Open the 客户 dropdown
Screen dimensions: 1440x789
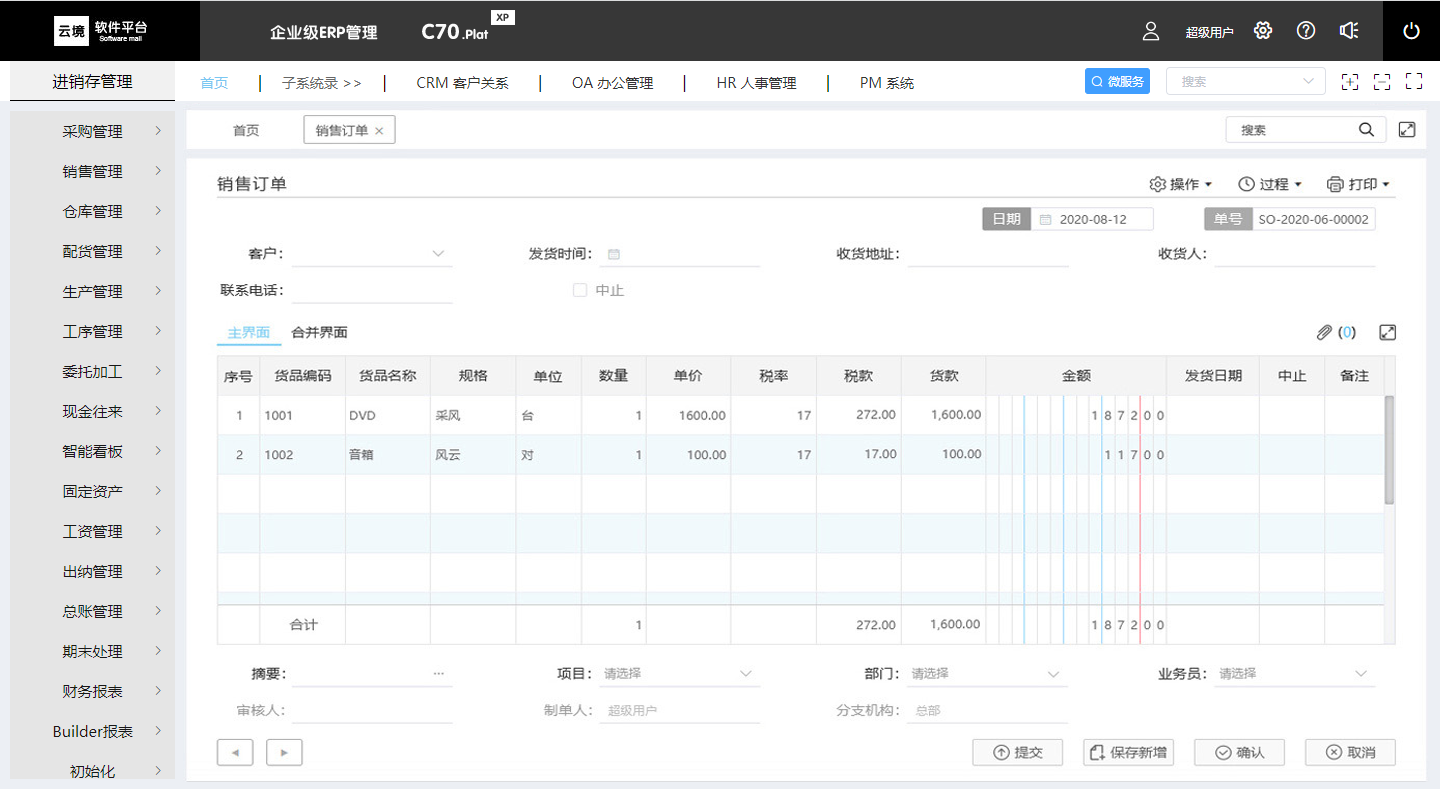coord(372,254)
